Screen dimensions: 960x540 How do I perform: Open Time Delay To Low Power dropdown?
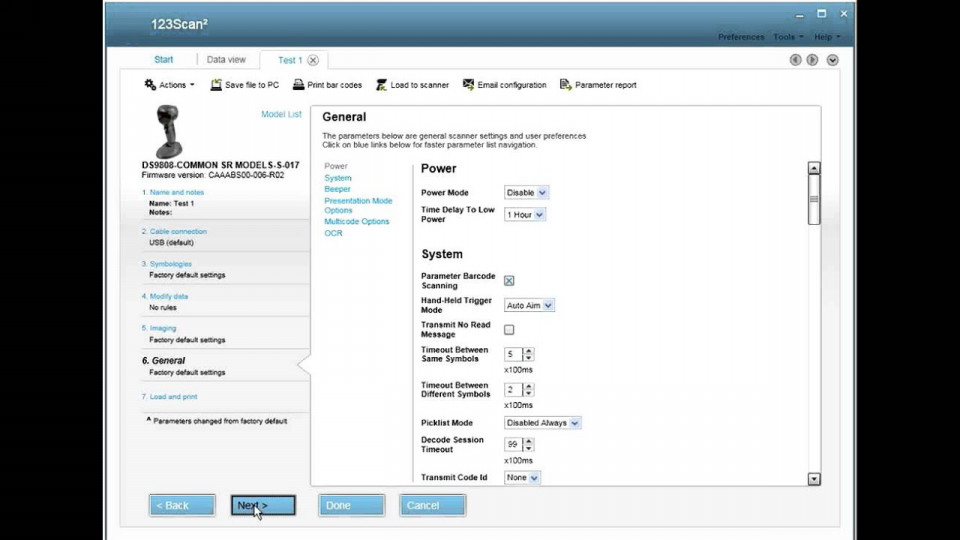point(525,214)
